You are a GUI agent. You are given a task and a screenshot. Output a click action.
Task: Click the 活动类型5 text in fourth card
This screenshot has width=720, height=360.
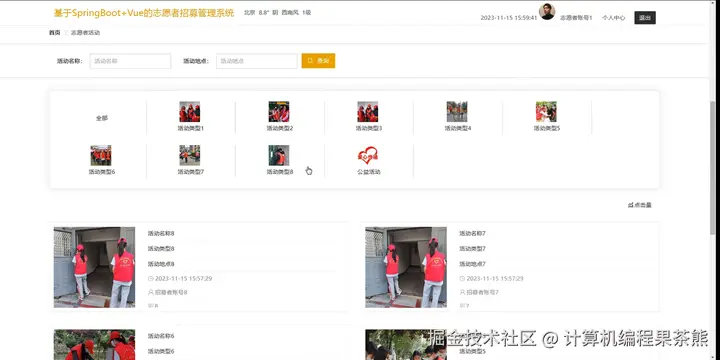tap(472, 351)
